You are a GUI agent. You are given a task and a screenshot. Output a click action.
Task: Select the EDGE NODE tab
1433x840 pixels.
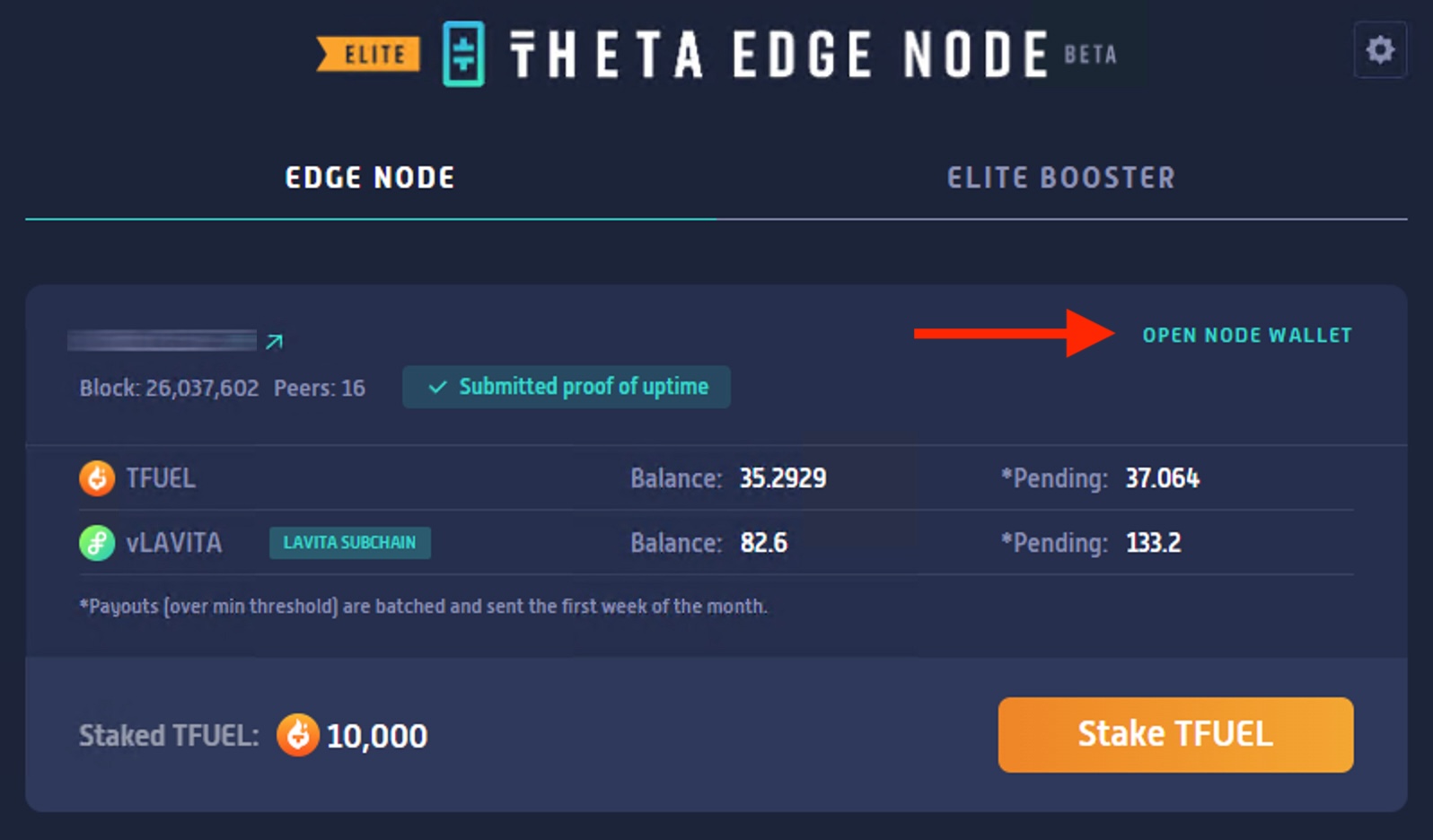[x=370, y=177]
